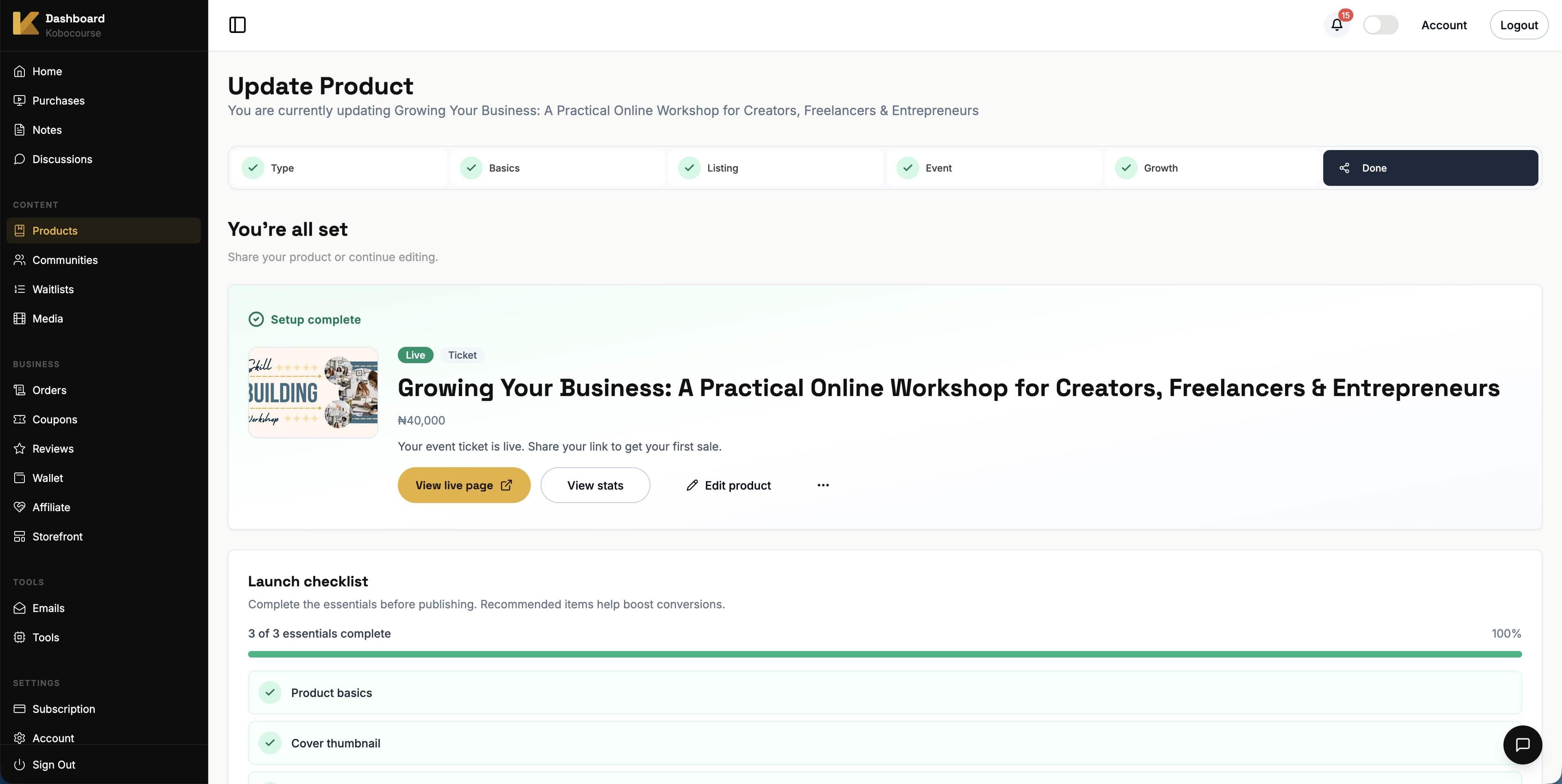
Task: Click the View stats button
Action: tap(595, 485)
